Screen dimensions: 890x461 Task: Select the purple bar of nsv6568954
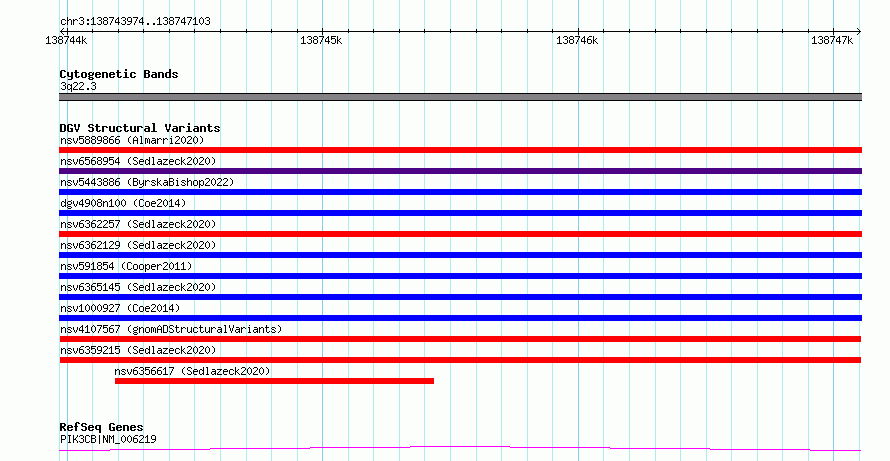click(x=460, y=171)
